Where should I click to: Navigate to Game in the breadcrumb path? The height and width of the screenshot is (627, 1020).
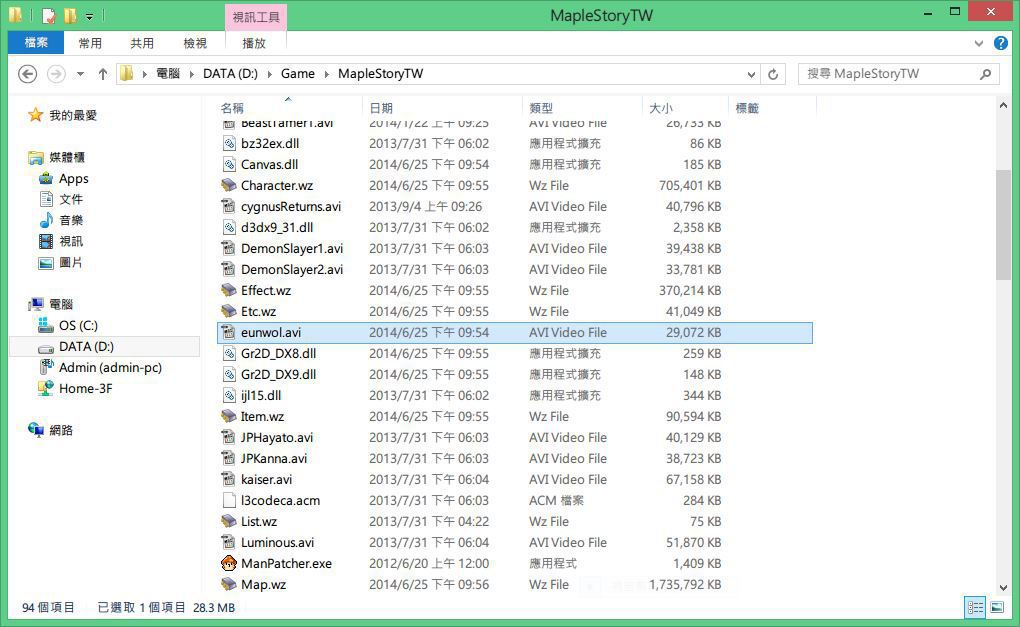(x=297, y=74)
